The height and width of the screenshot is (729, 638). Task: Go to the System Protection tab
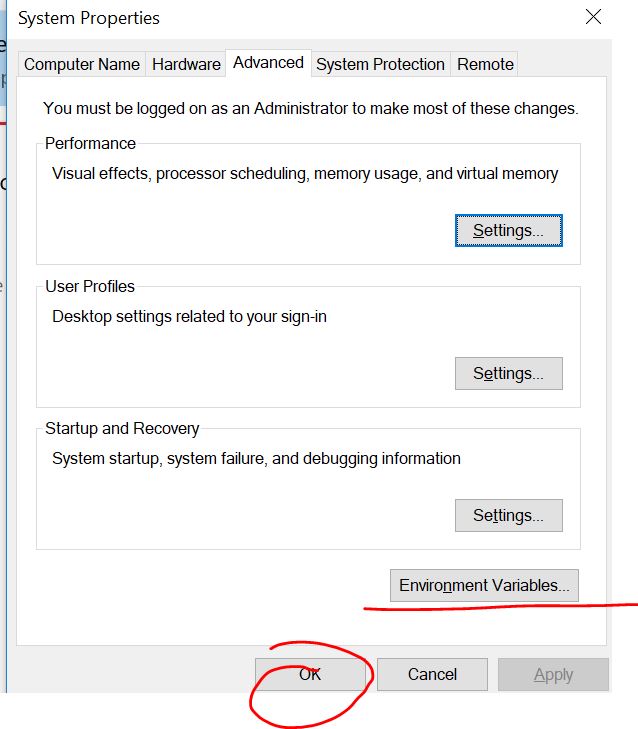coord(380,64)
